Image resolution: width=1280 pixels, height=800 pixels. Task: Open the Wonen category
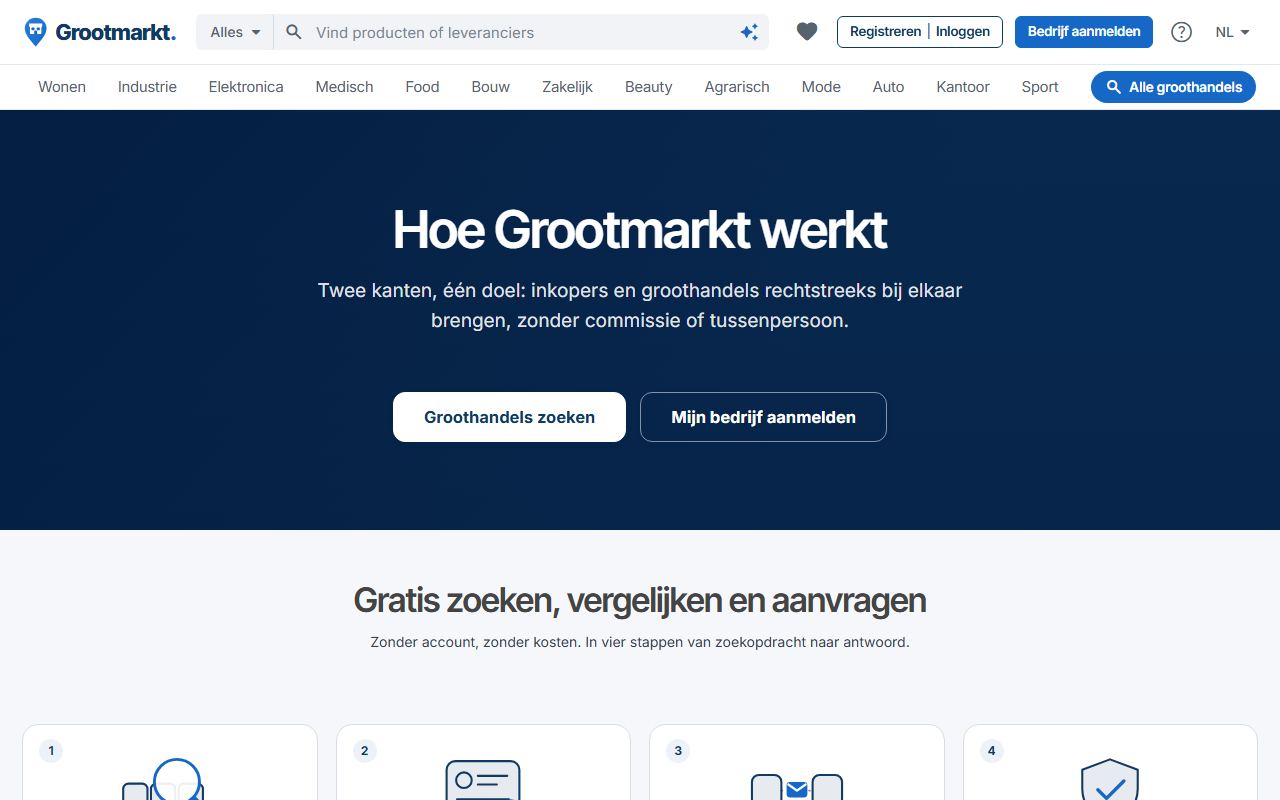coord(62,87)
